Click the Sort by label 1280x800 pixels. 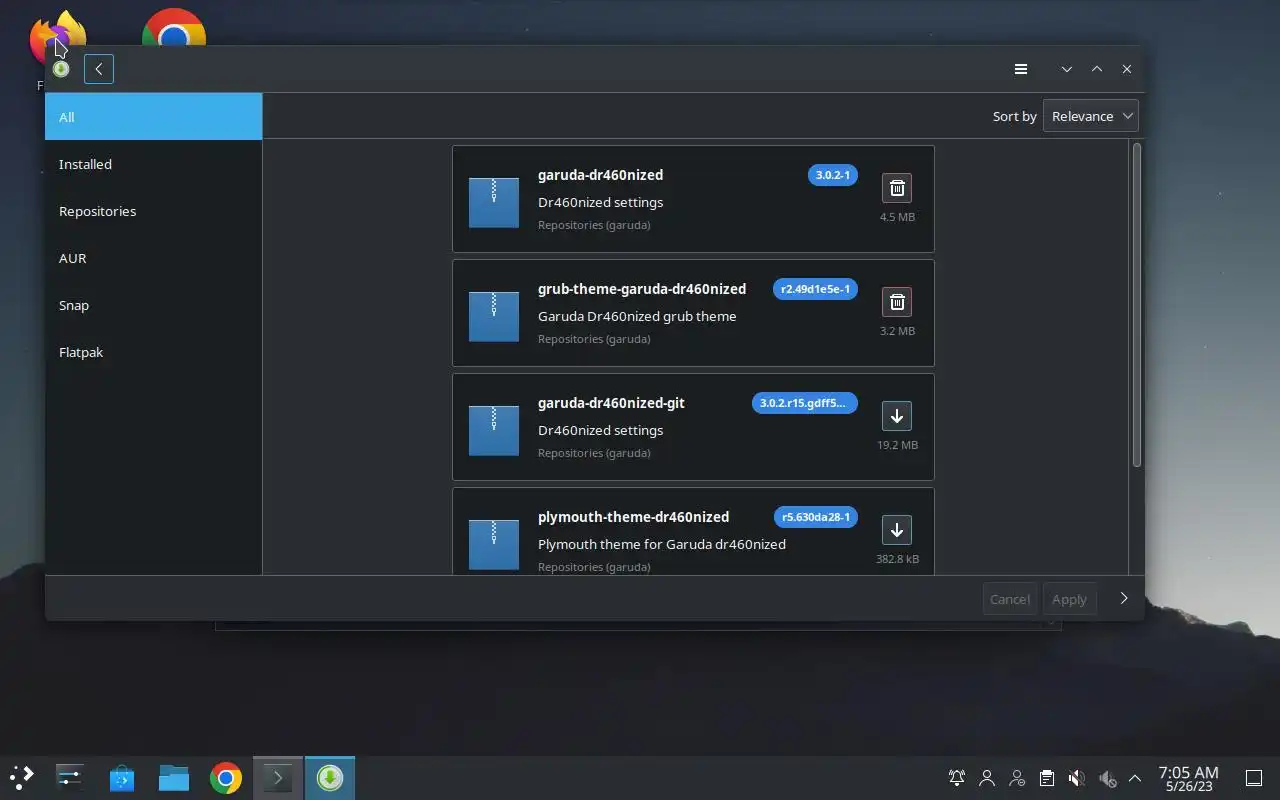click(x=1014, y=116)
